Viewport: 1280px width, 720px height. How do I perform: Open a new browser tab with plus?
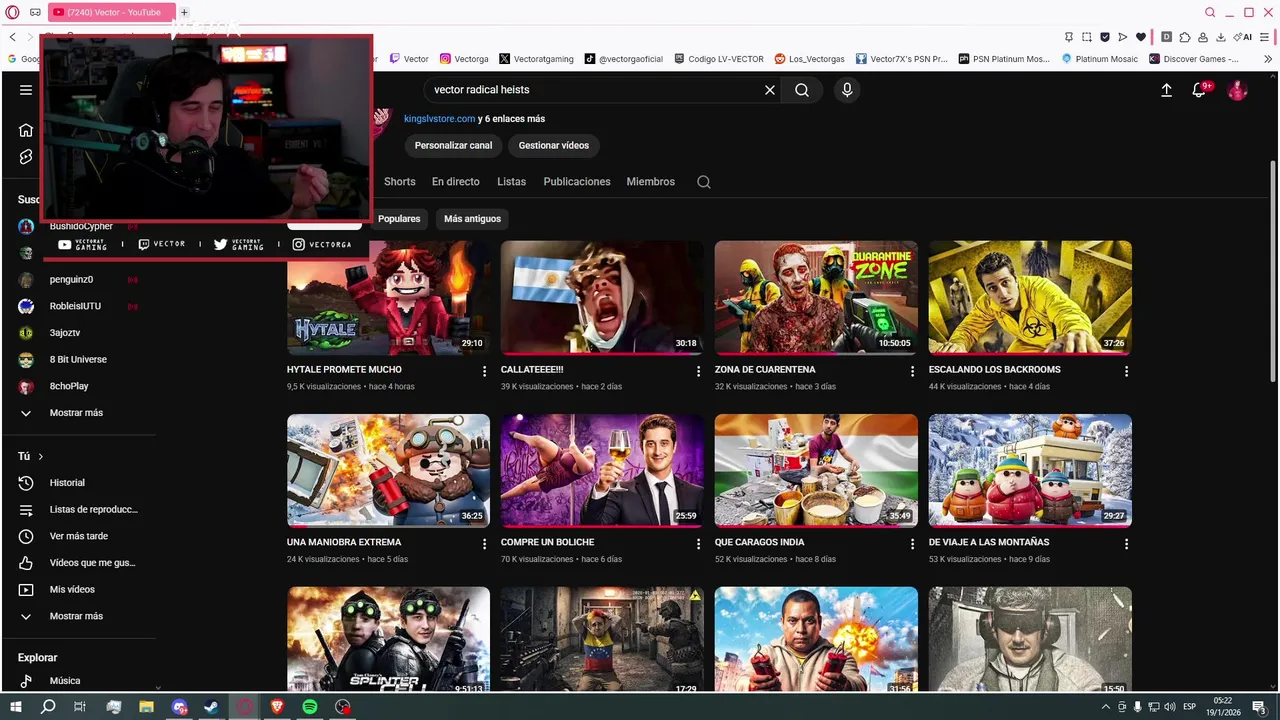click(x=184, y=12)
